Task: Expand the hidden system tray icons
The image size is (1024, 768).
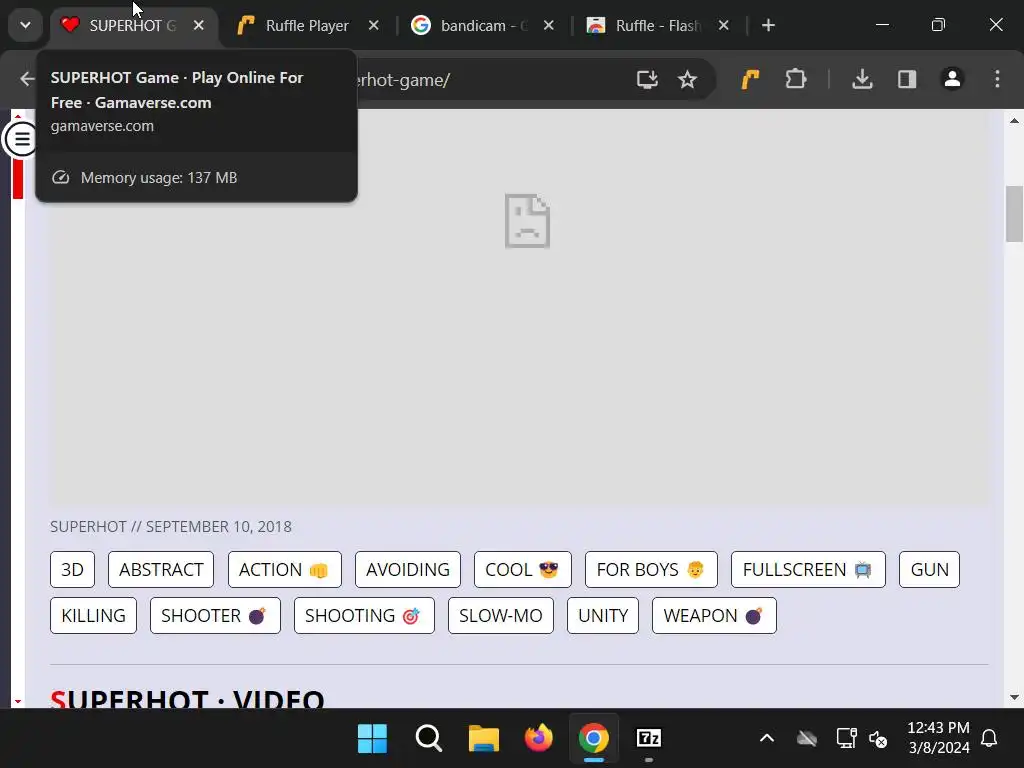Action: coord(767,738)
